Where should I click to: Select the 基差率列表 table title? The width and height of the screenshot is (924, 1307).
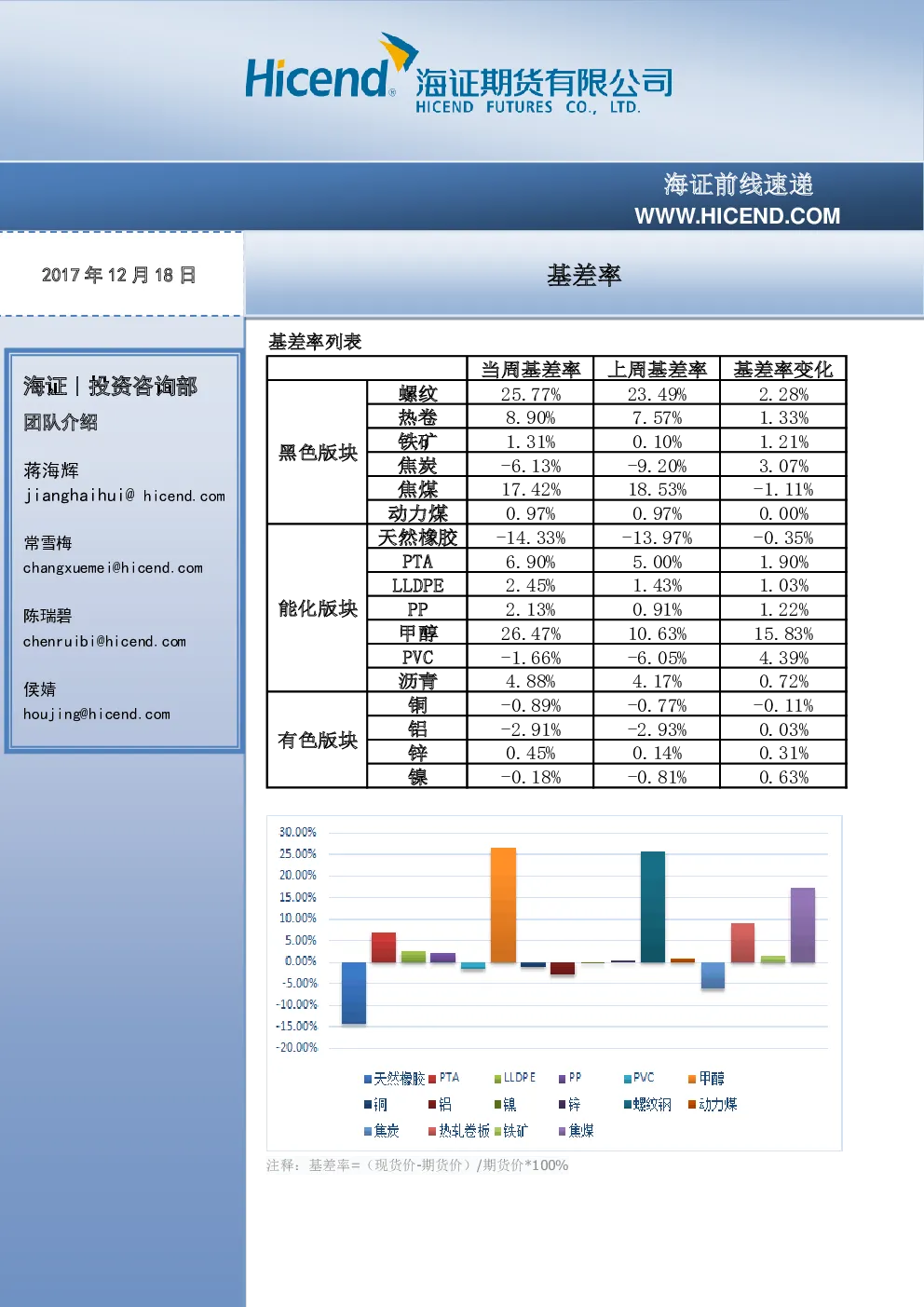[x=315, y=342]
